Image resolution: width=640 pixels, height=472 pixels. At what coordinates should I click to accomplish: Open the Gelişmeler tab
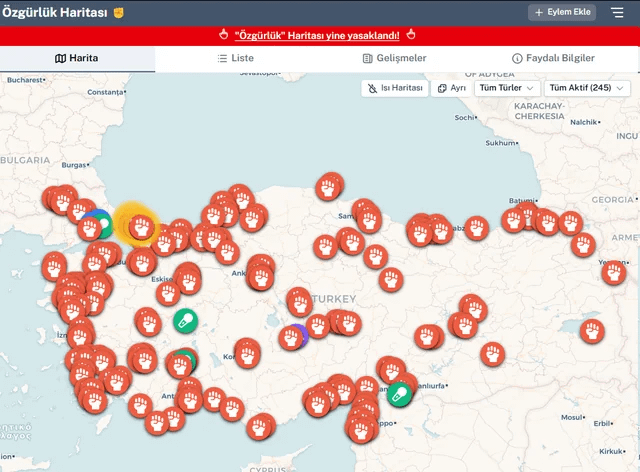tap(394, 59)
